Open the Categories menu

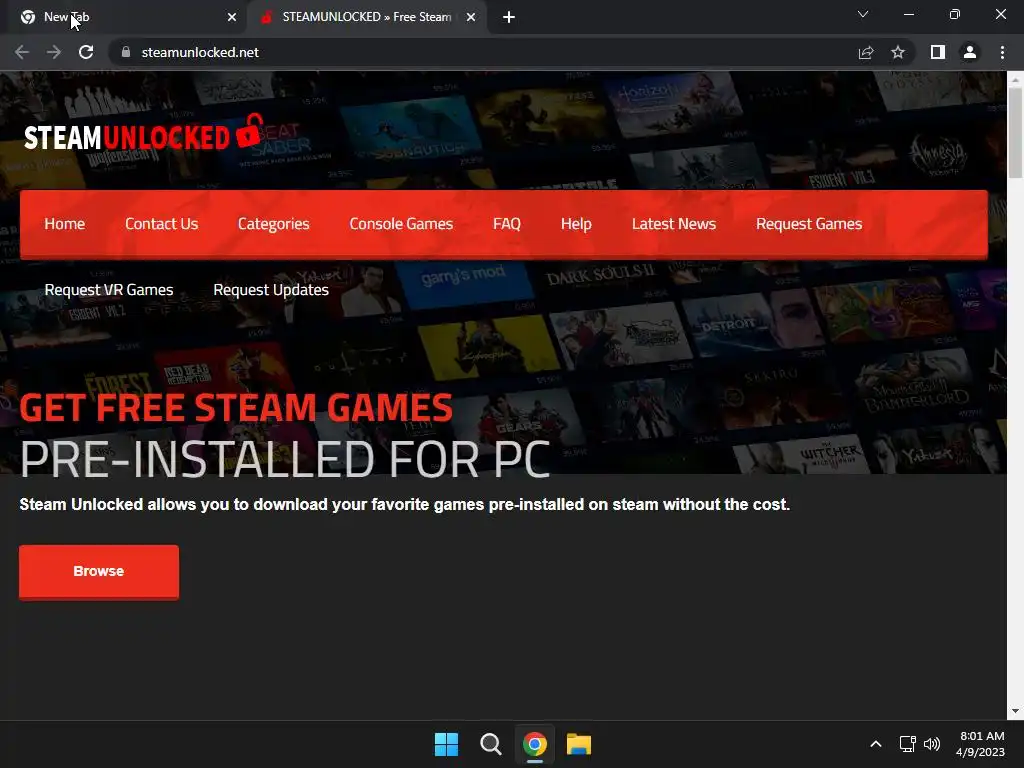274,224
